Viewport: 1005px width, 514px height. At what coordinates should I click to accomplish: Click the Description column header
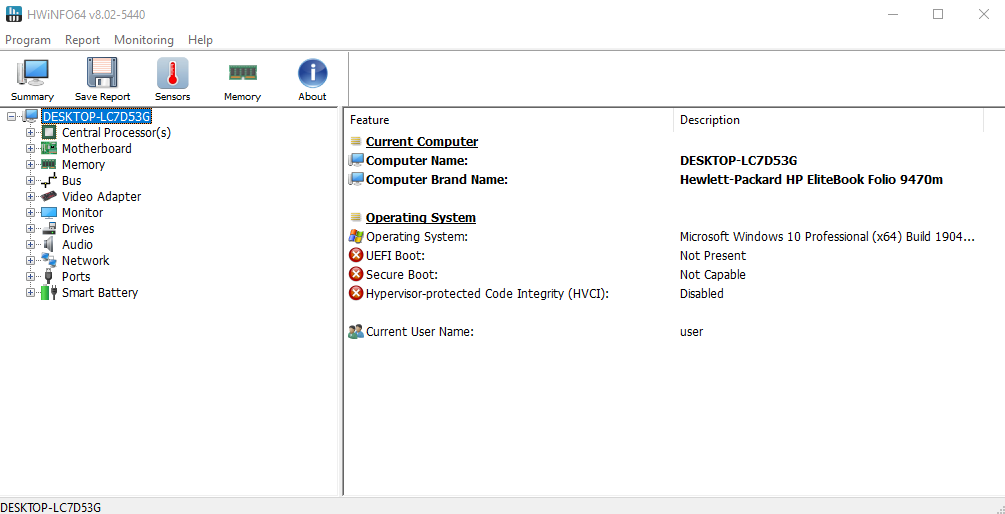828,120
